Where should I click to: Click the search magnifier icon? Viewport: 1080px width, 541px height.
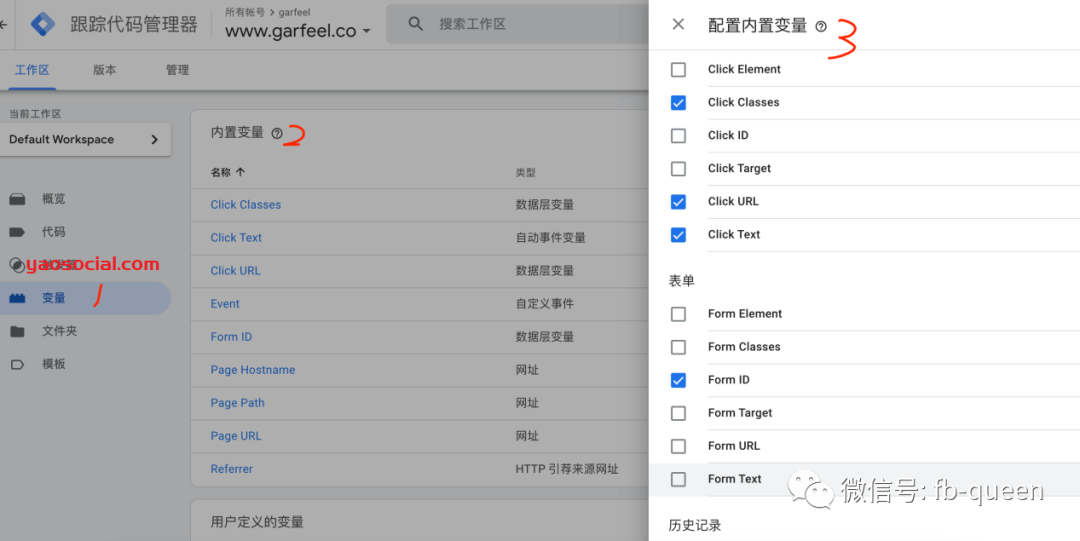pyautogui.click(x=415, y=24)
